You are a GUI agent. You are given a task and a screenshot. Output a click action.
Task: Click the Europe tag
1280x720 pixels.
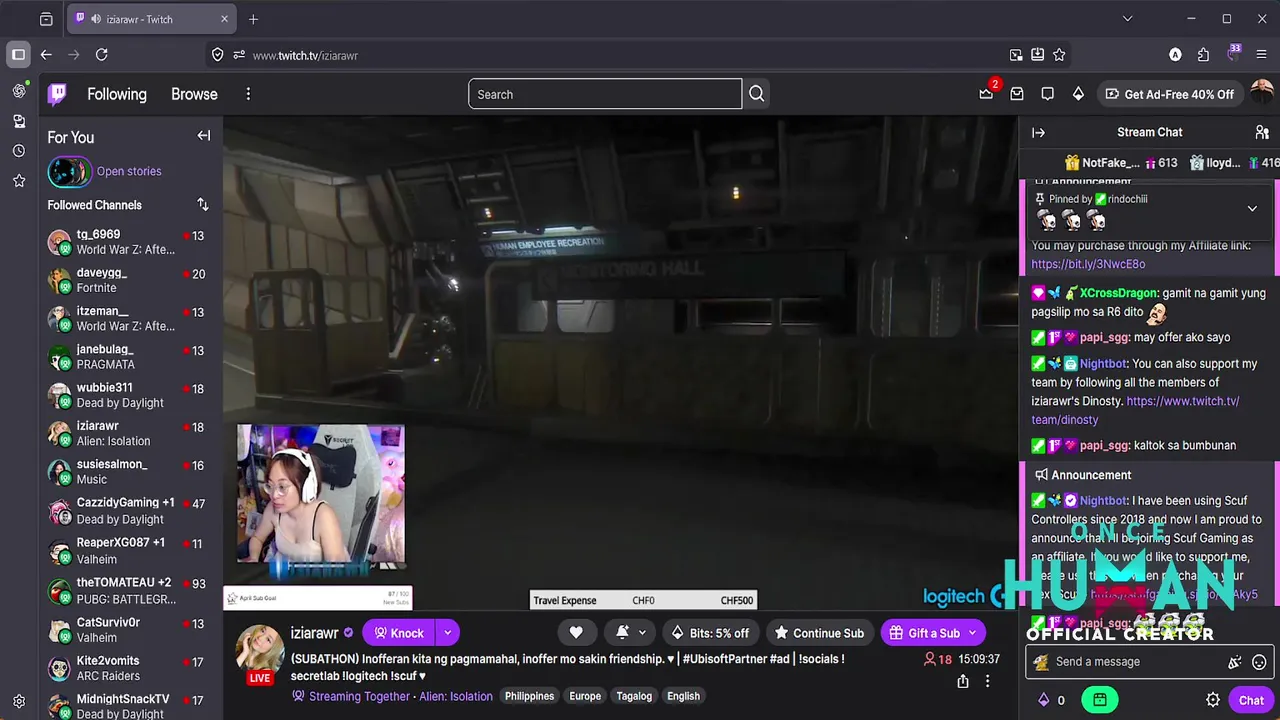(585, 696)
